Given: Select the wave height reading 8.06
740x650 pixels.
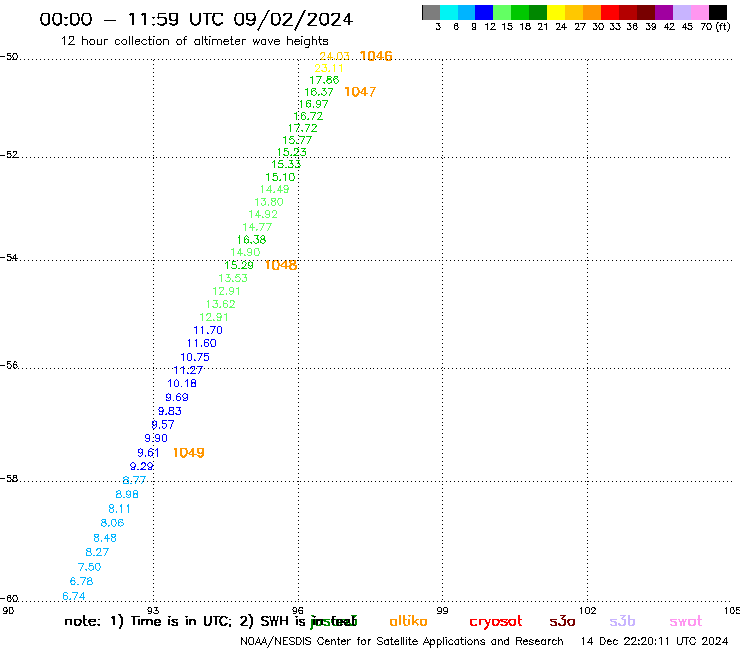Looking at the screenshot, I should click(112, 523).
